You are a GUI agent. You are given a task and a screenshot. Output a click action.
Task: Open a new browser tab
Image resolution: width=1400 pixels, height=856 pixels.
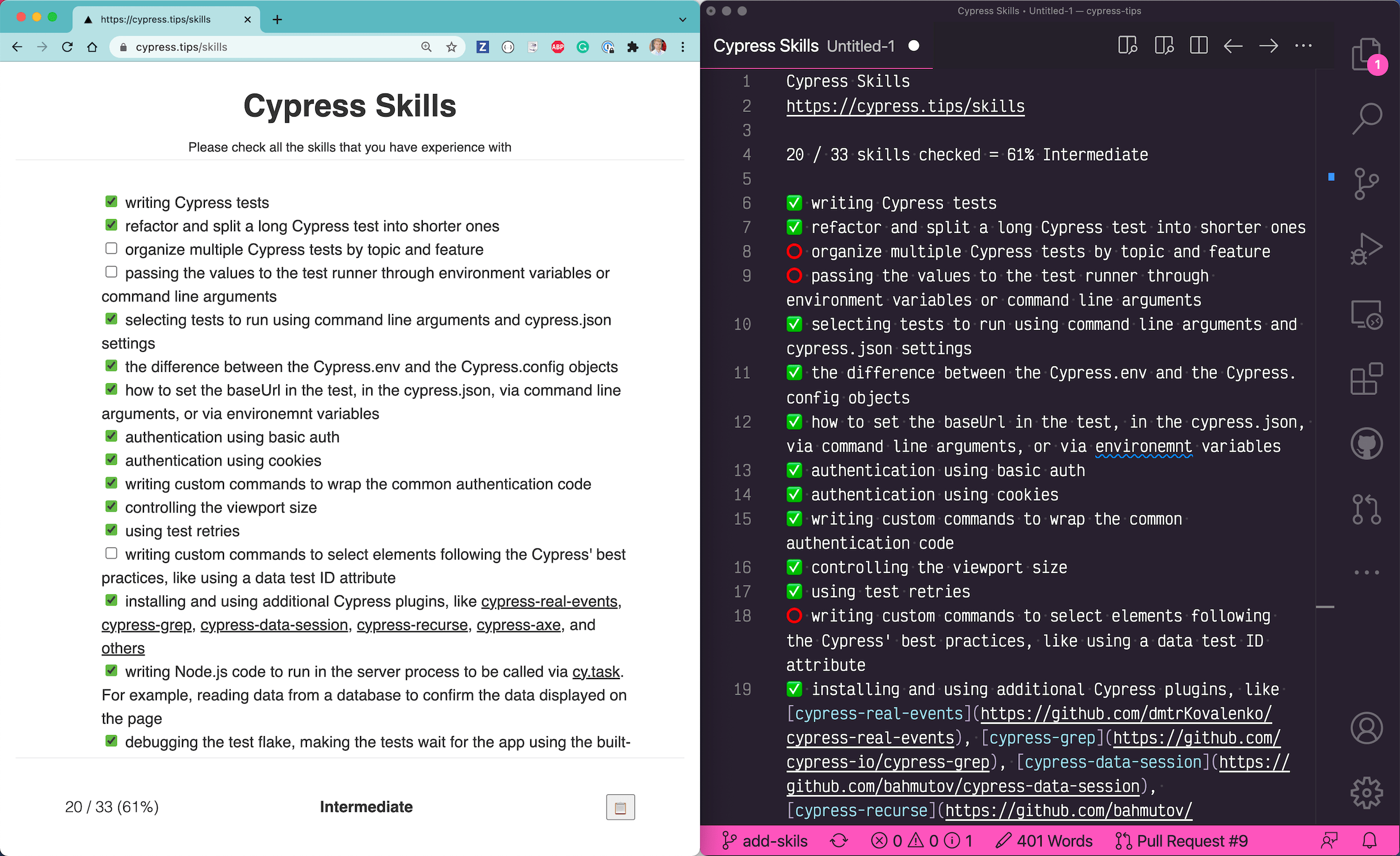277,19
